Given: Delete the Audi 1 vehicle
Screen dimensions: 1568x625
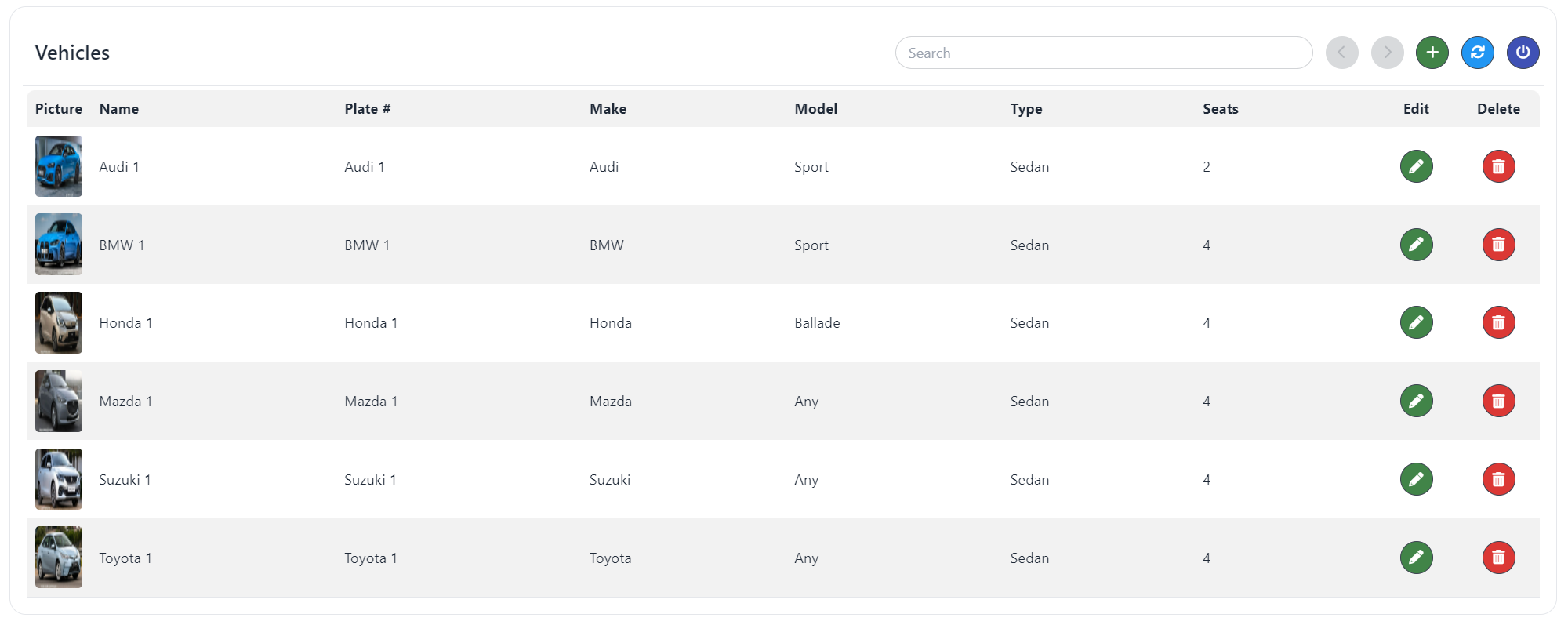Looking at the screenshot, I should [1498, 166].
